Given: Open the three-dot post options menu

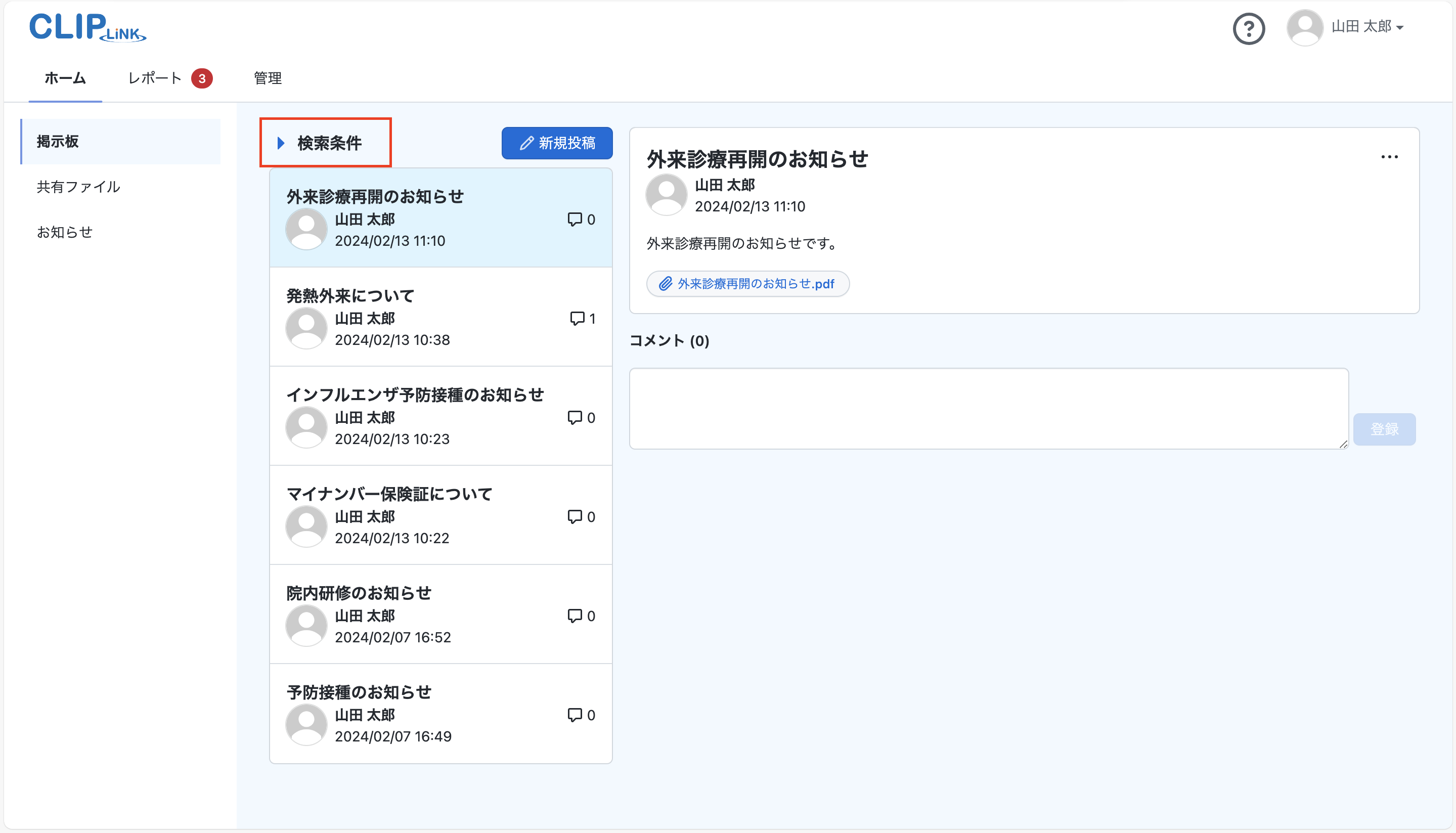Looking at the screenshot, I should click(1389, 157).
